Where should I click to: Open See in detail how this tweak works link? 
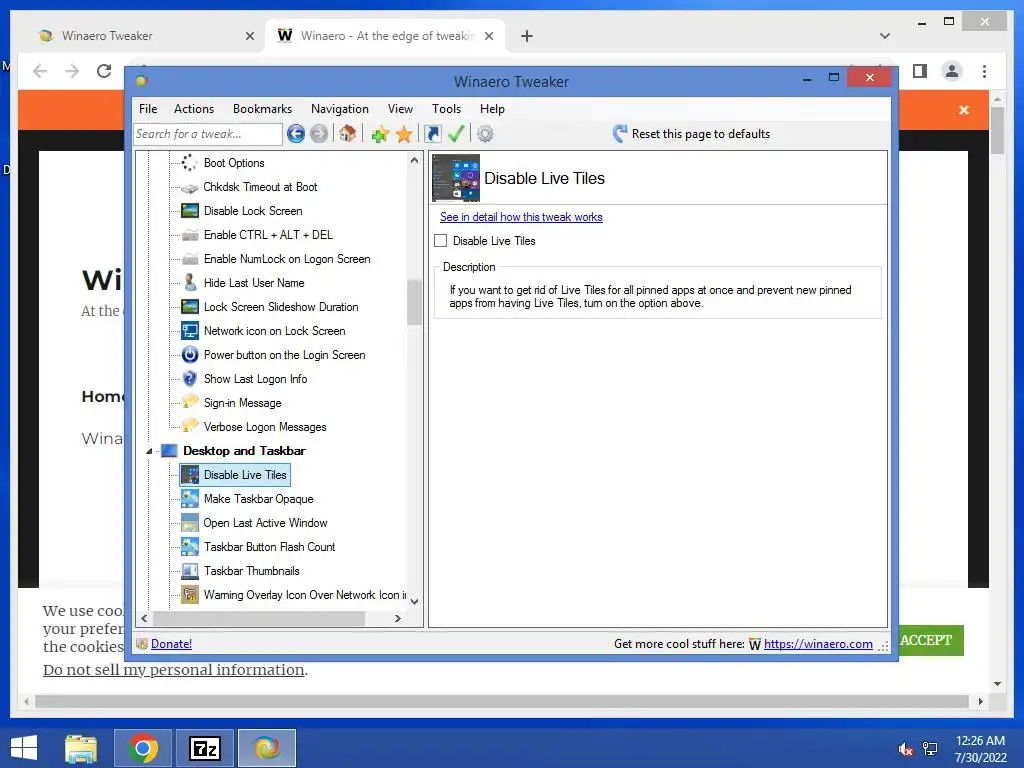click(521, 217)
